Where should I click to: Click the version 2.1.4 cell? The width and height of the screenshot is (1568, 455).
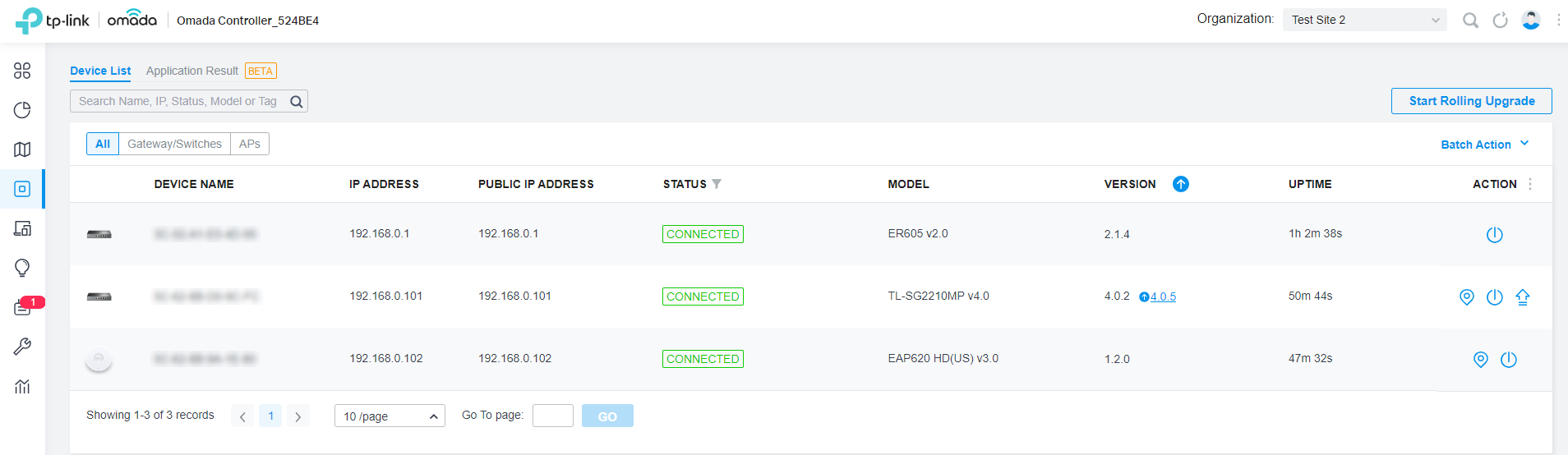tap(1117, 234)
